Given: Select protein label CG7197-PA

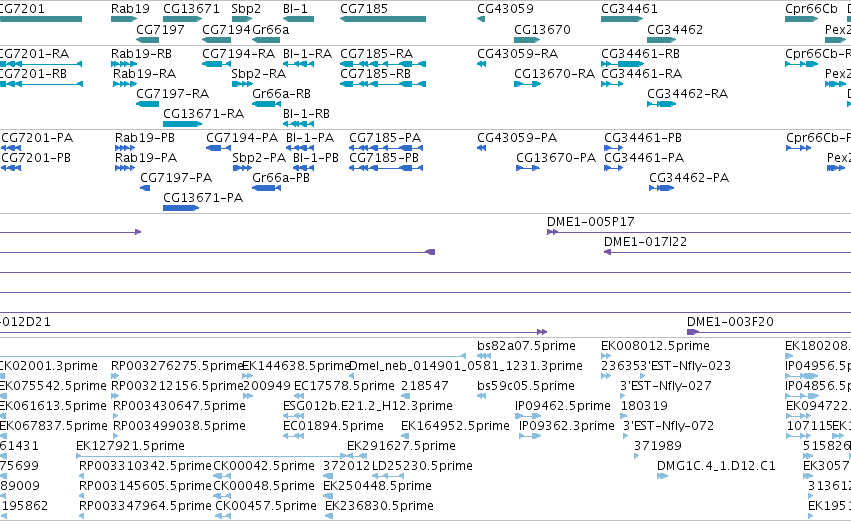Looking at the screenshot, I should (176, 178).
